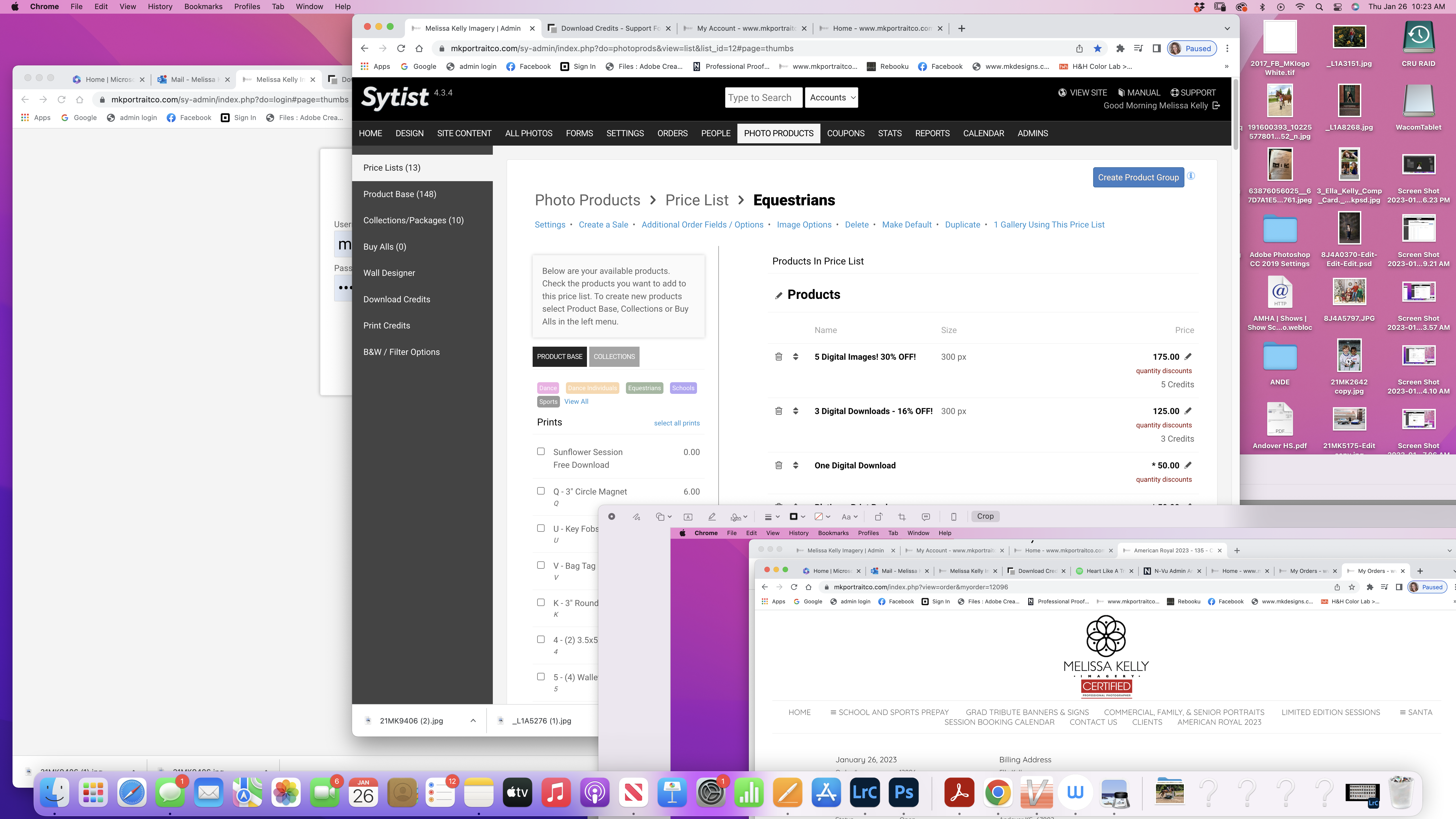This screenshot has width=1456, height=819.
Task: Edit the 175.00 price with pencil icon
Action: pos(1188,357)
